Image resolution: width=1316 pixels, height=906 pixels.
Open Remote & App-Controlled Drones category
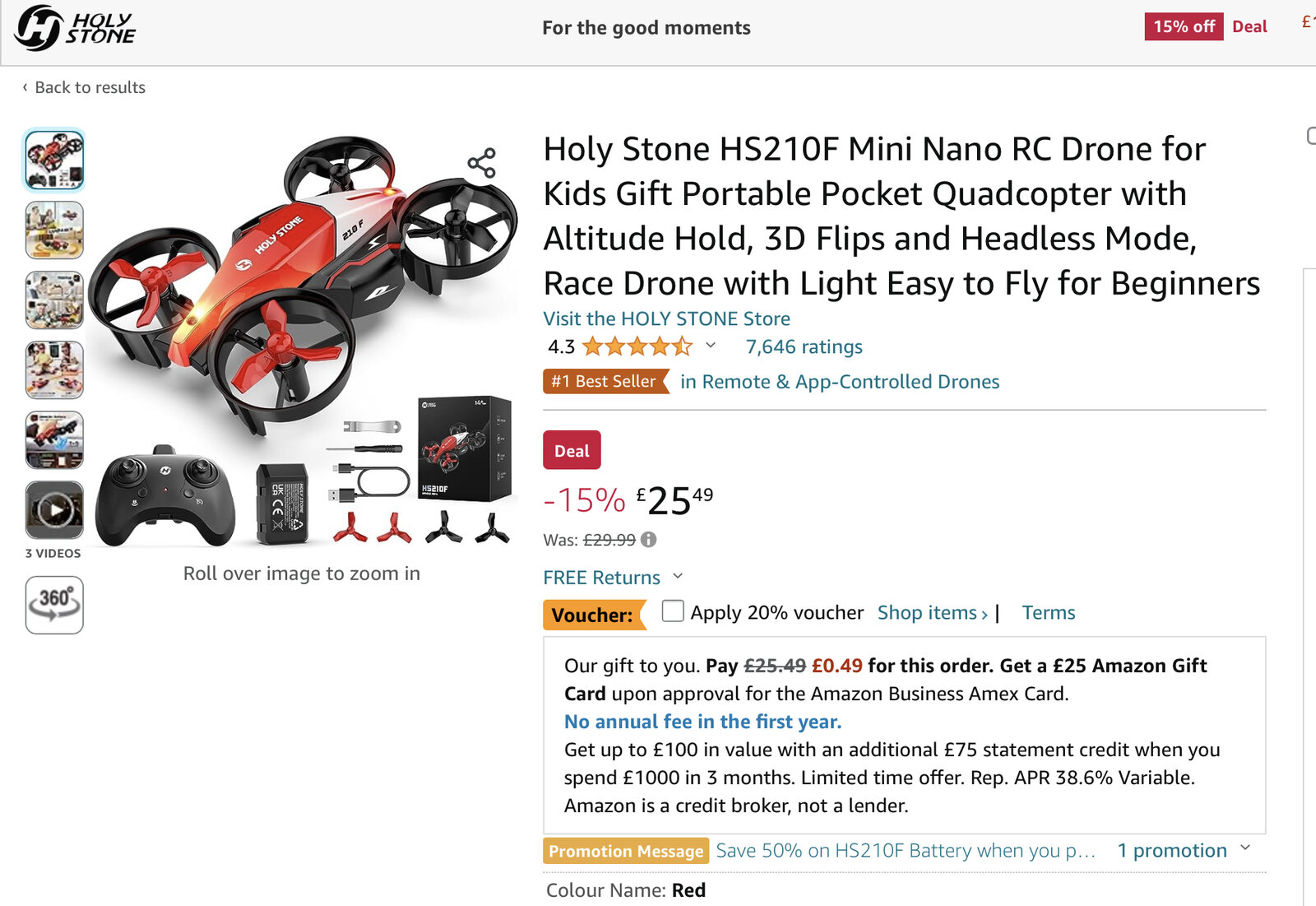[x=840, y=382]
